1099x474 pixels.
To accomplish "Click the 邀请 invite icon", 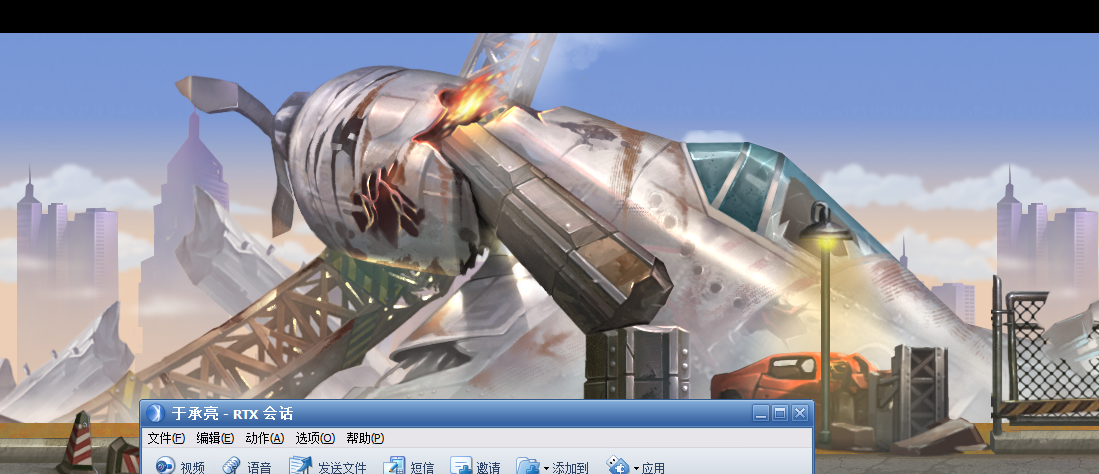I will coord(461,466).
